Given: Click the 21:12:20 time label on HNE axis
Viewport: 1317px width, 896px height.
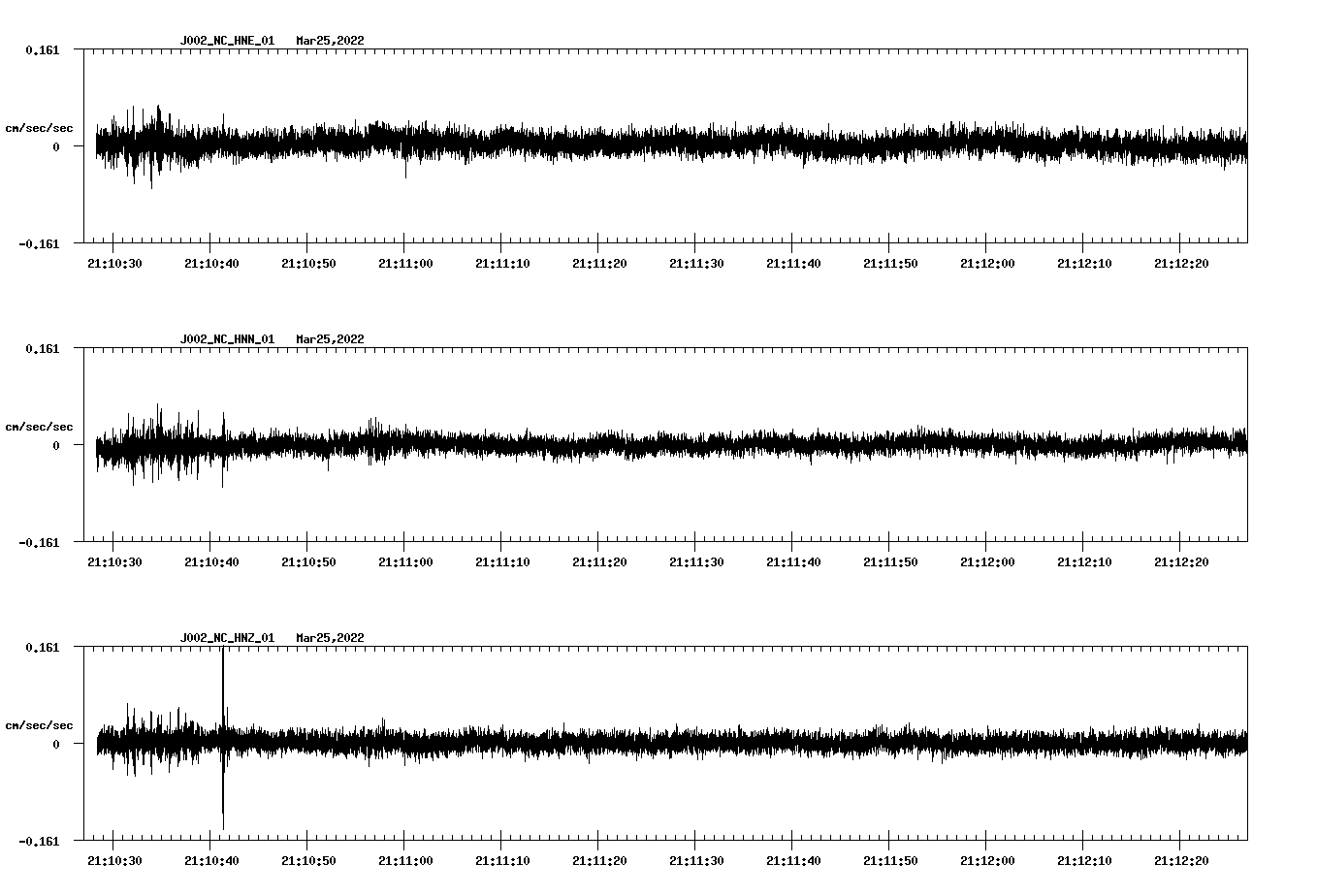Looking at the screenshot, I should click(1181, 263).
